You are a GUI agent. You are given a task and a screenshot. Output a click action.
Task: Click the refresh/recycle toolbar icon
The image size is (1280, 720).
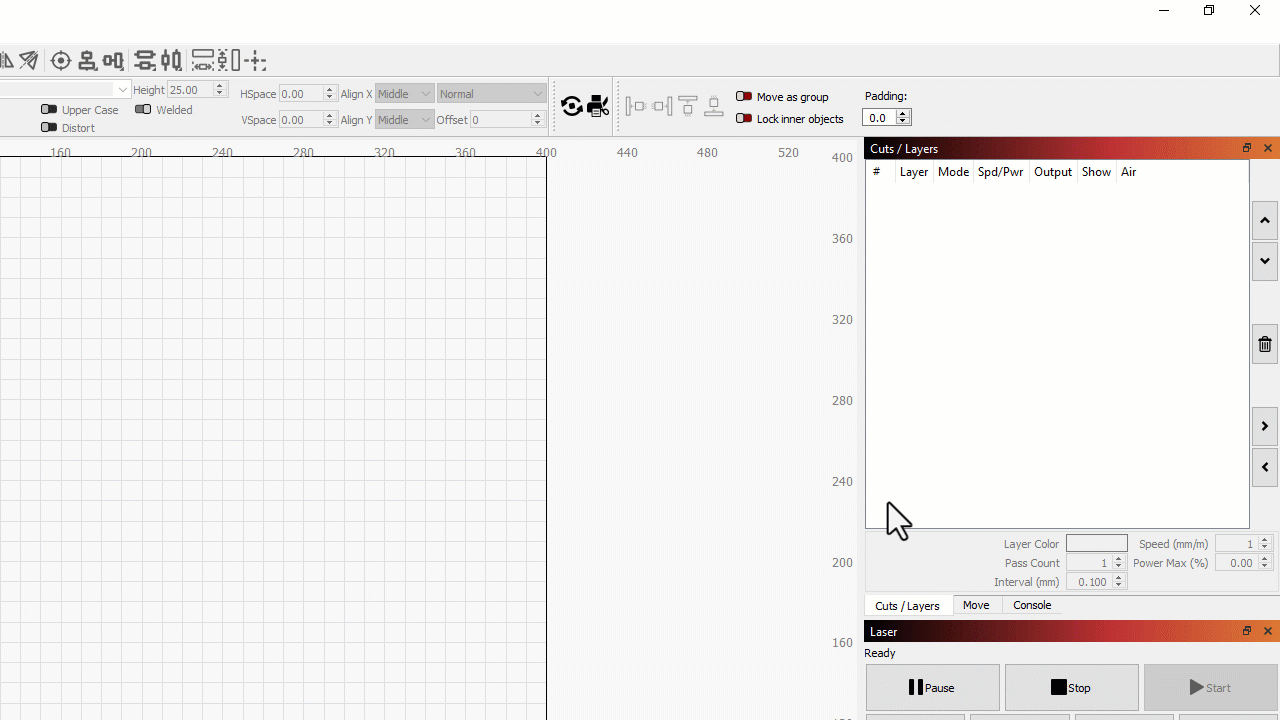pyautogui.click(x=572, y=106)
